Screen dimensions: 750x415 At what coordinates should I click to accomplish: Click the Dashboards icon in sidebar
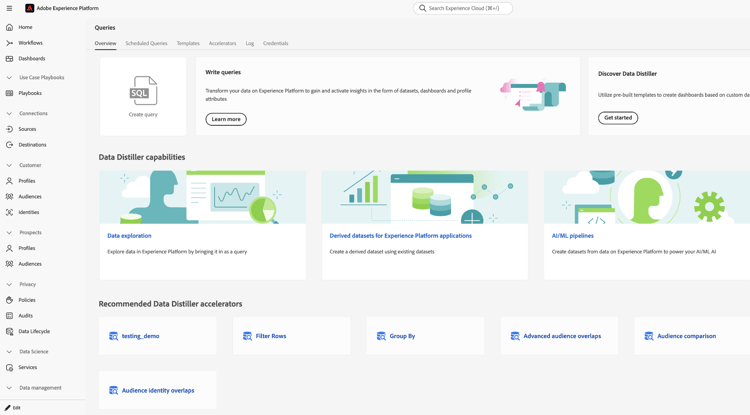click(x=9, y=59)
